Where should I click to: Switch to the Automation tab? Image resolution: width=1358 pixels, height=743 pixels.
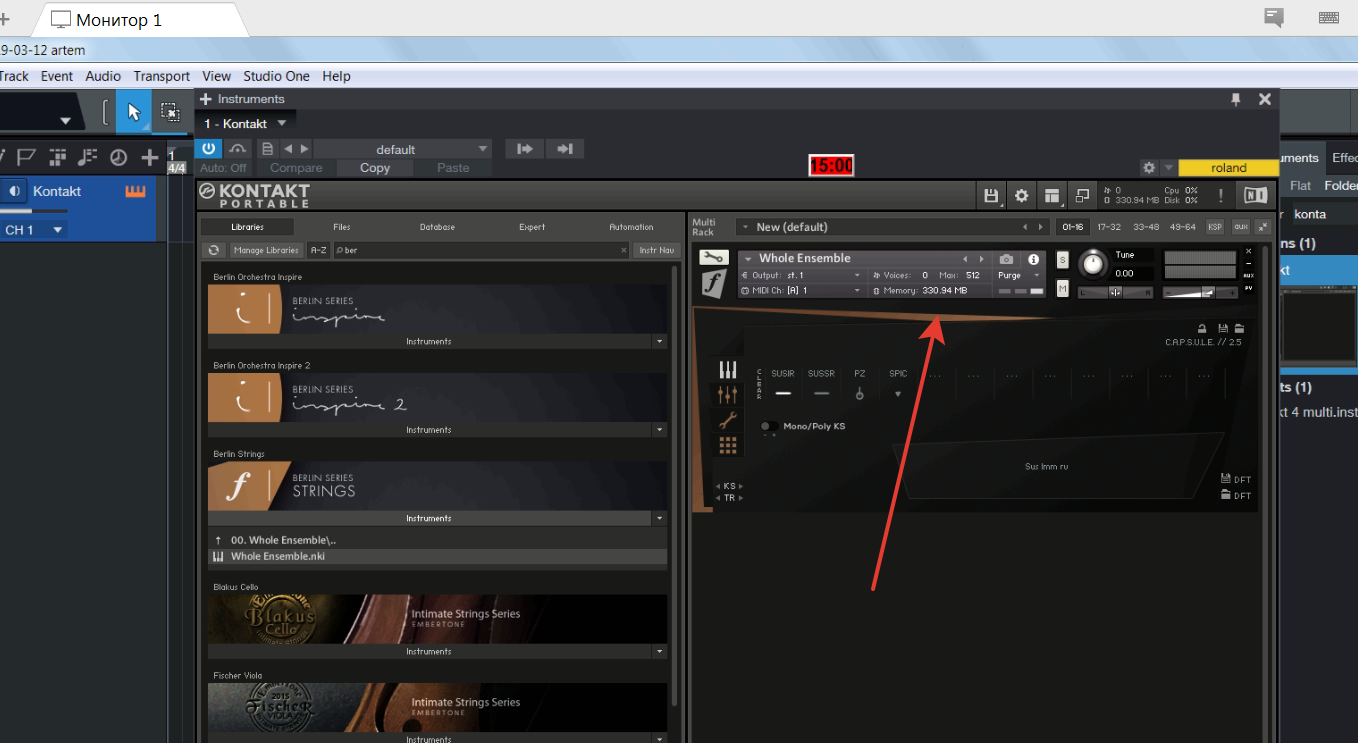631,227
